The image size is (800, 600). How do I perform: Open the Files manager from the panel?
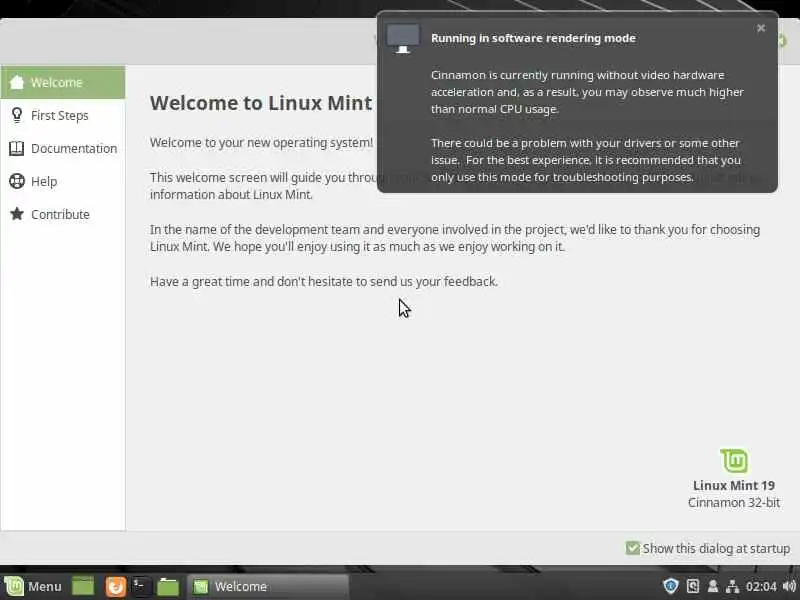168,587
